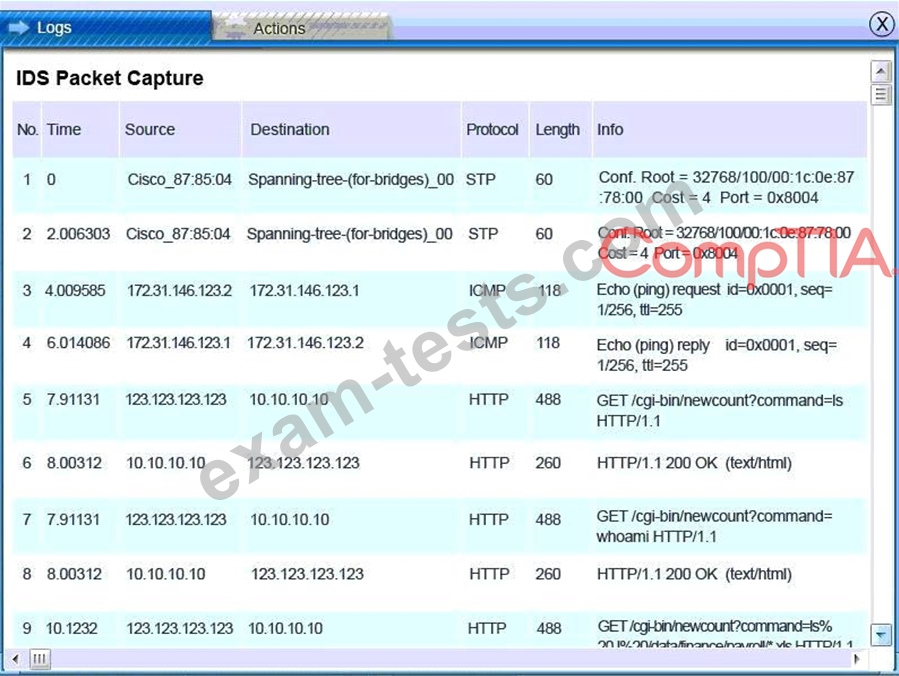Click time 10.1232 in packet 9

tap(72, 628)
